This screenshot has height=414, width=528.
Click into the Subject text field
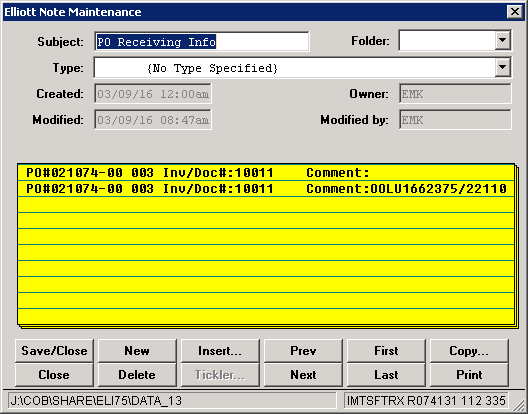point(201,41)
